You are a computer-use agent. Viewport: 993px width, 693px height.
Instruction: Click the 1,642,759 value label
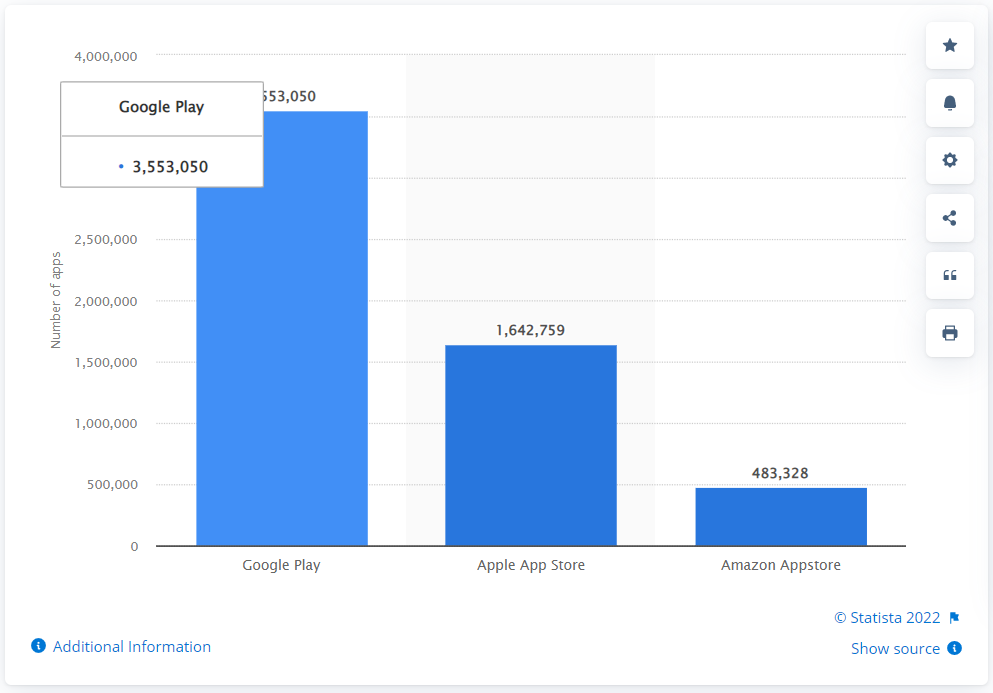coord(530,330)
